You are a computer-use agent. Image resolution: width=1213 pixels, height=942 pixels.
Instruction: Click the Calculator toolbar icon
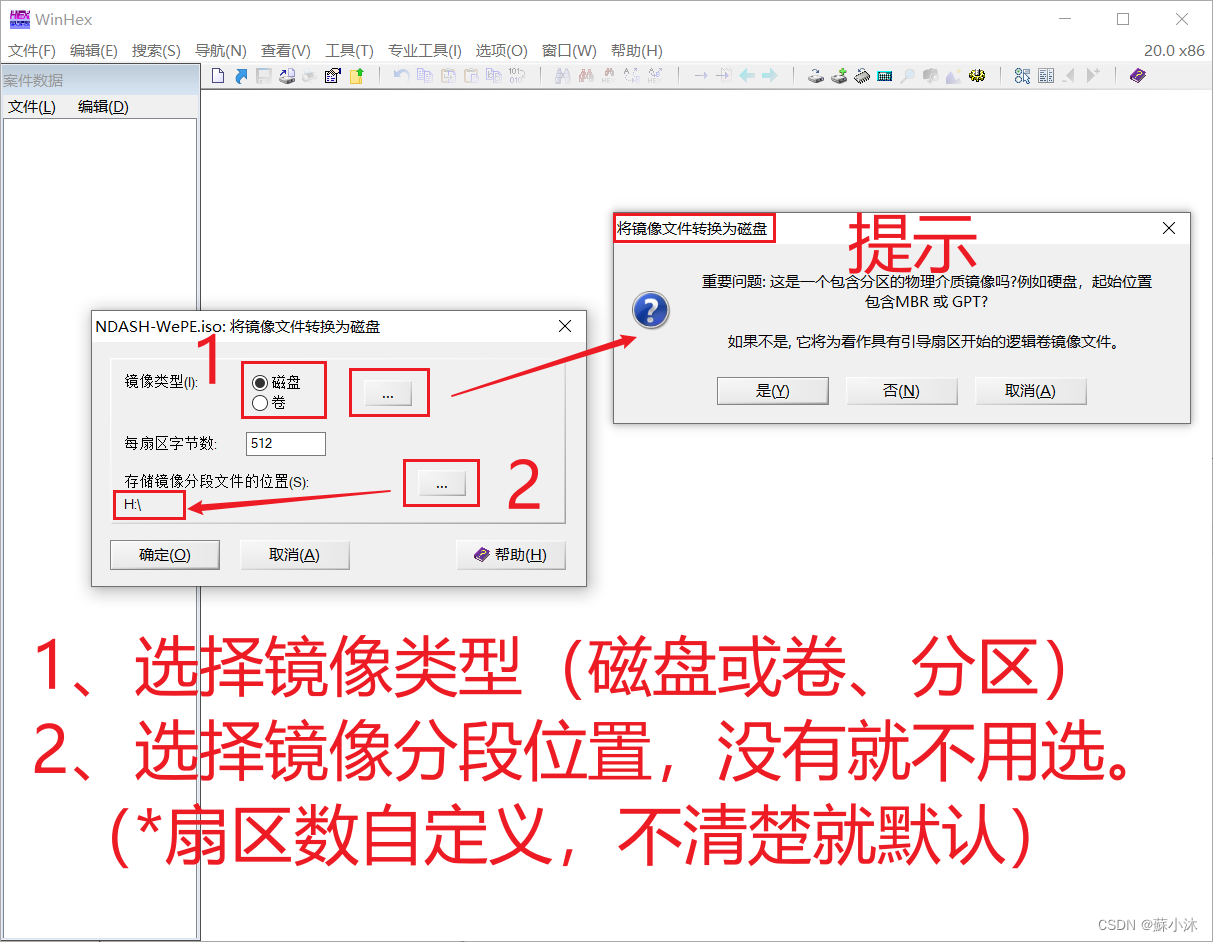point(885,76)
